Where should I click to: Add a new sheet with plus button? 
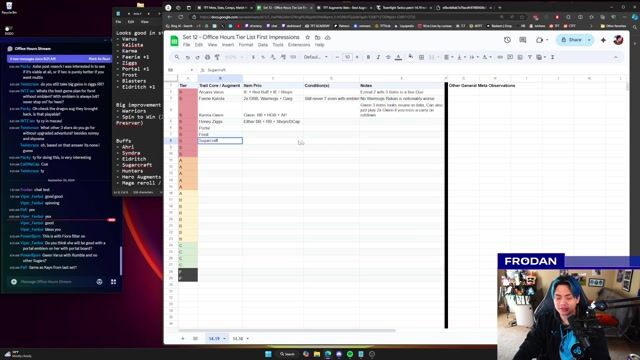pyautogui.click(x=182, y=338)
